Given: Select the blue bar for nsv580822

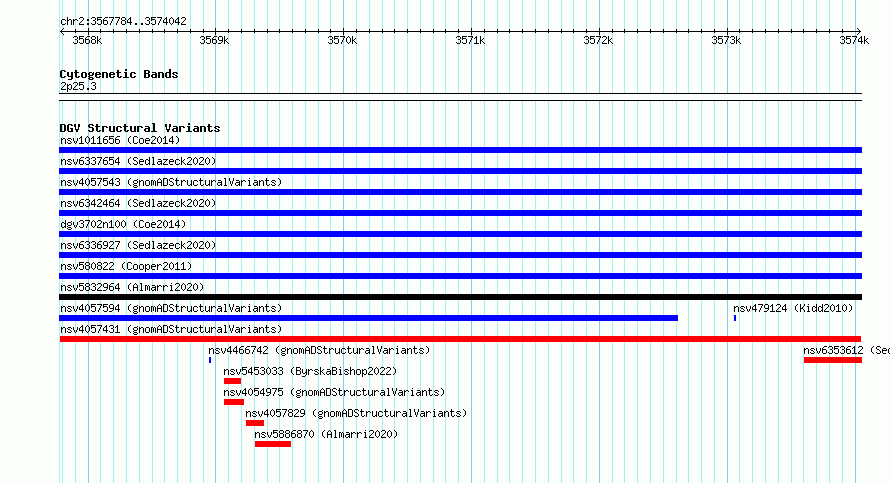Looking at the screenshot, I should point(460,276).
